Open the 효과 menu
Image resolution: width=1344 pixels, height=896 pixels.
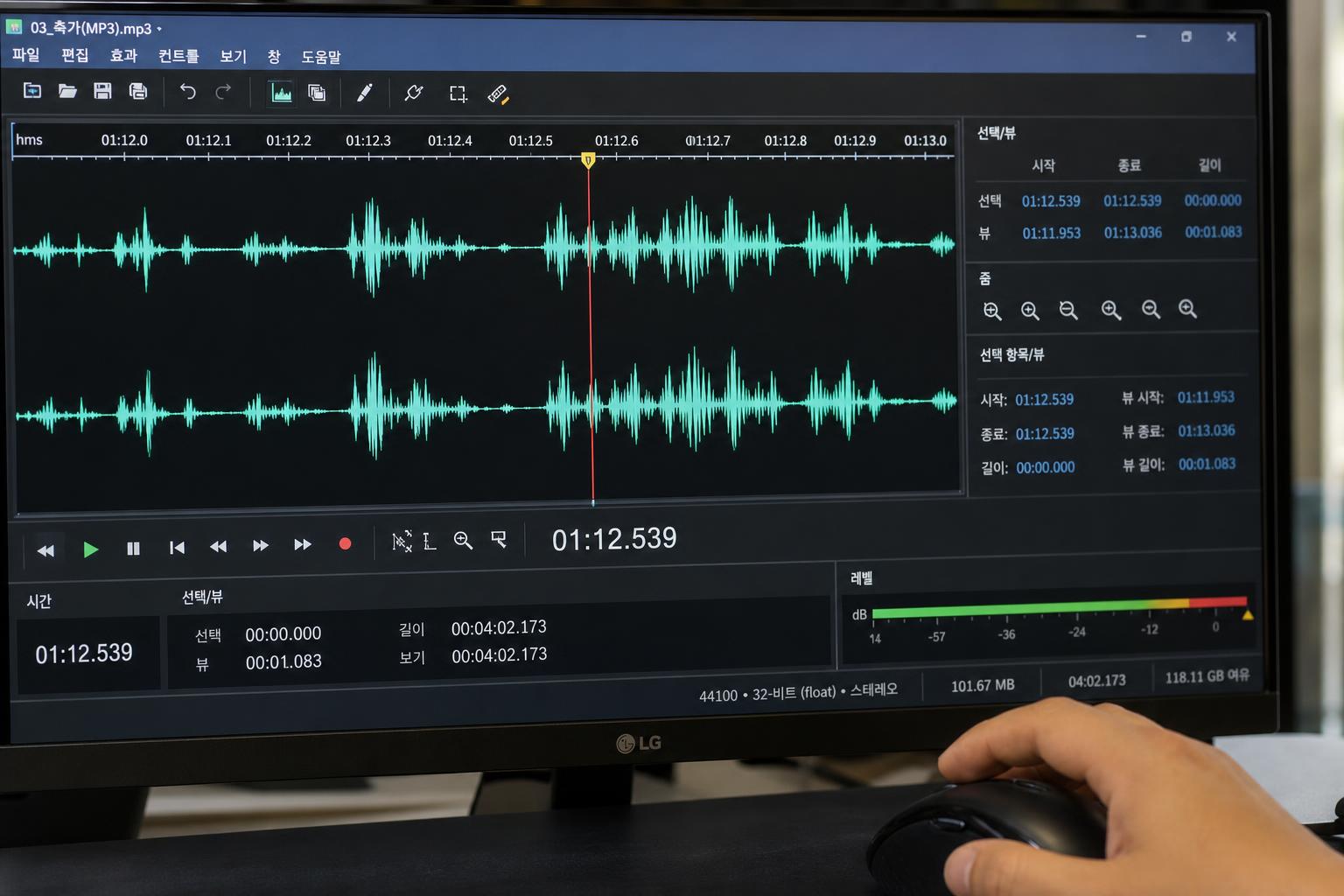tap(123, 55)
